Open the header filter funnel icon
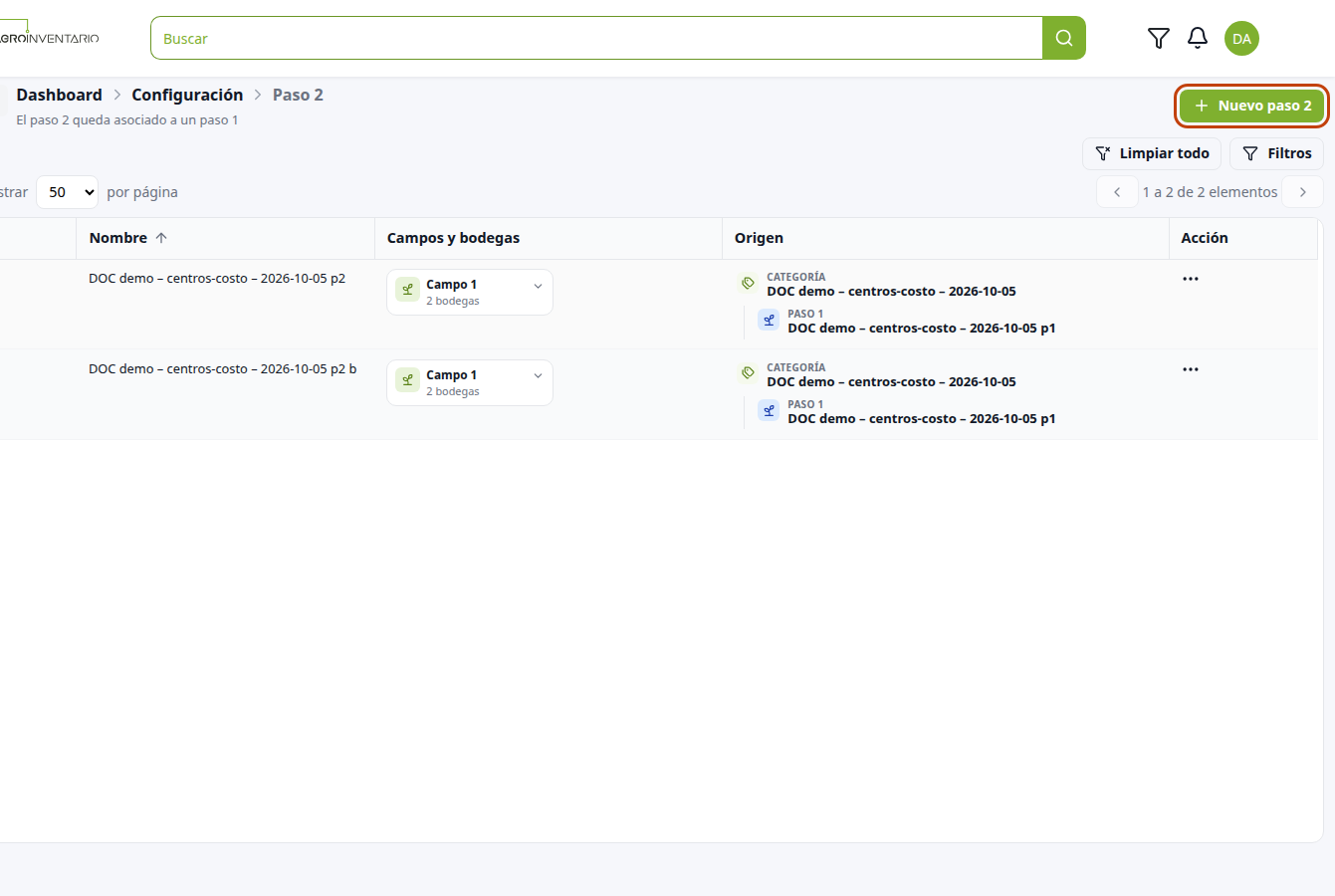1335x896 pixels. (1158, 38)
